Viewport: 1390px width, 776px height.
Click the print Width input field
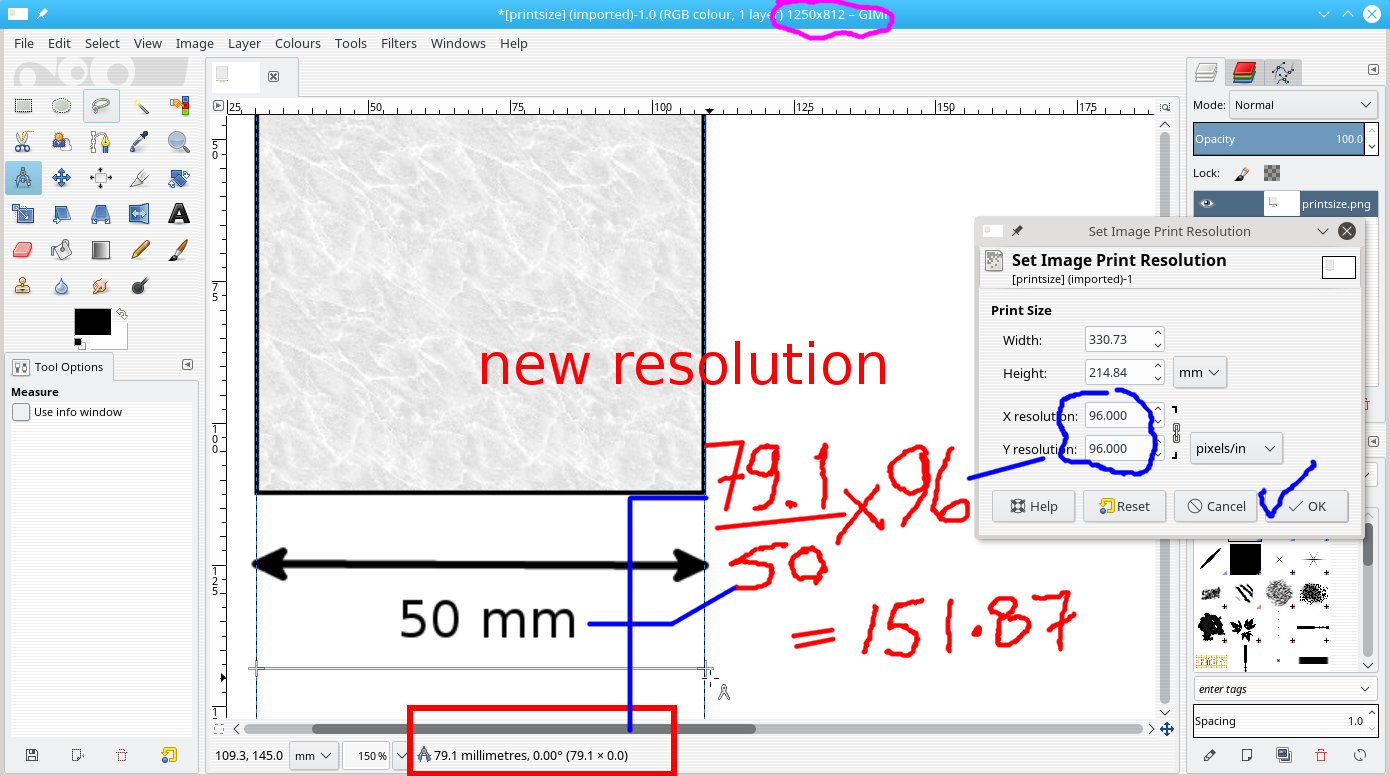[1117, 340]
